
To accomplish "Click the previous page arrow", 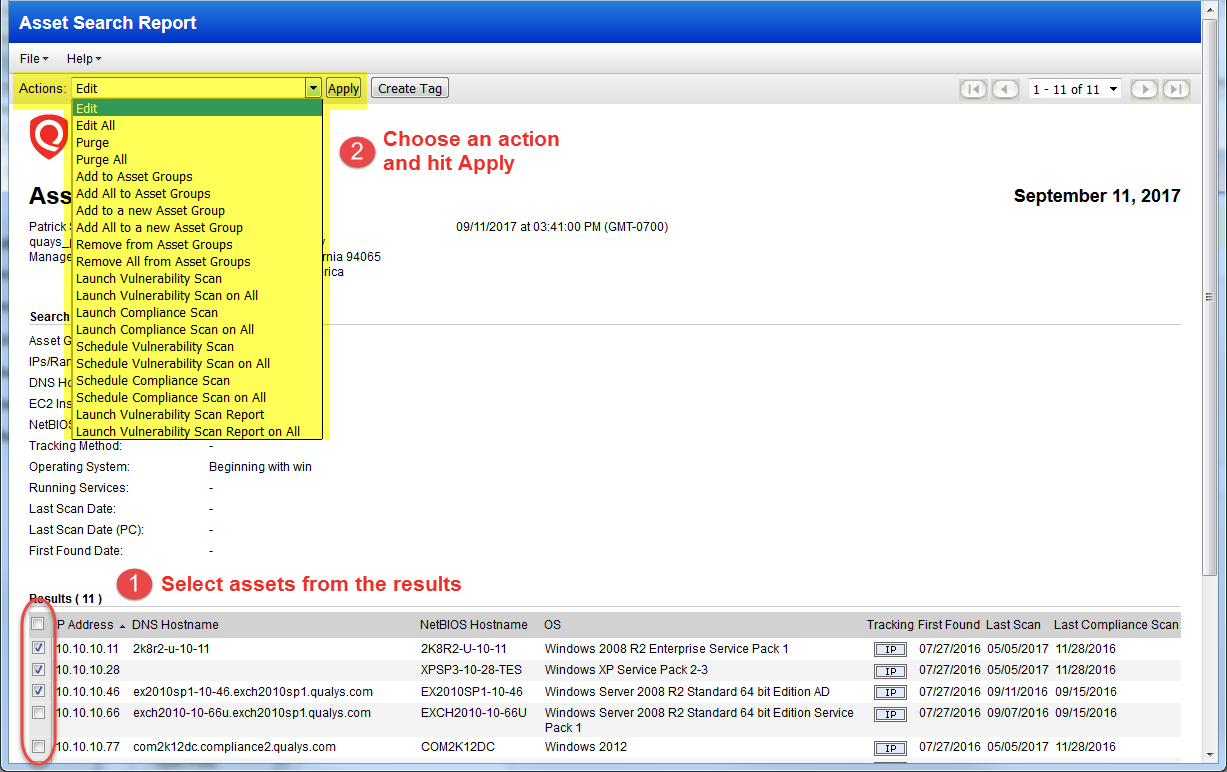I will pyautogui.click(x=1005, y=89).
